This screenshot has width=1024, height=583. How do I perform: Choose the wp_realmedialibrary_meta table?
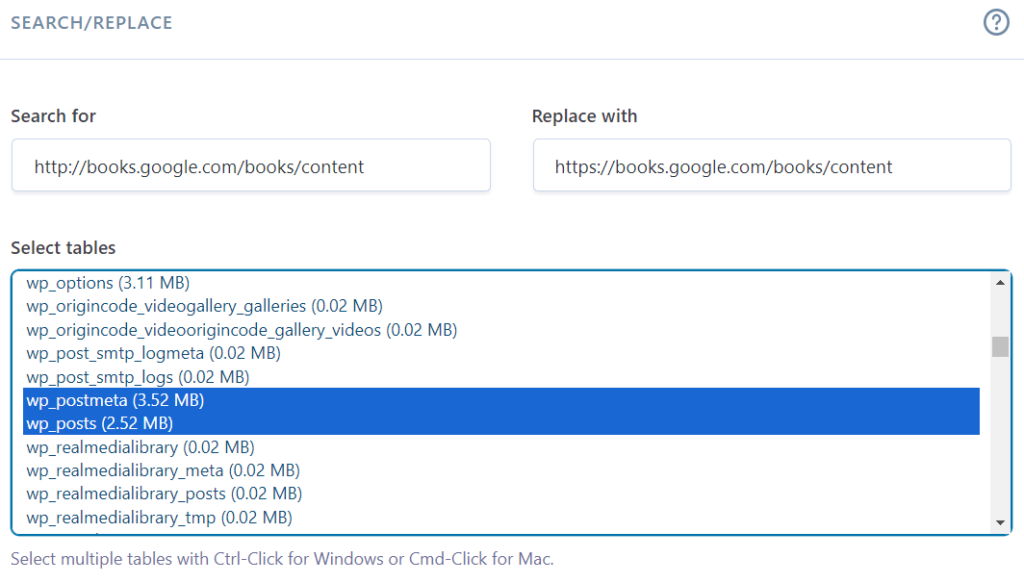163,470
